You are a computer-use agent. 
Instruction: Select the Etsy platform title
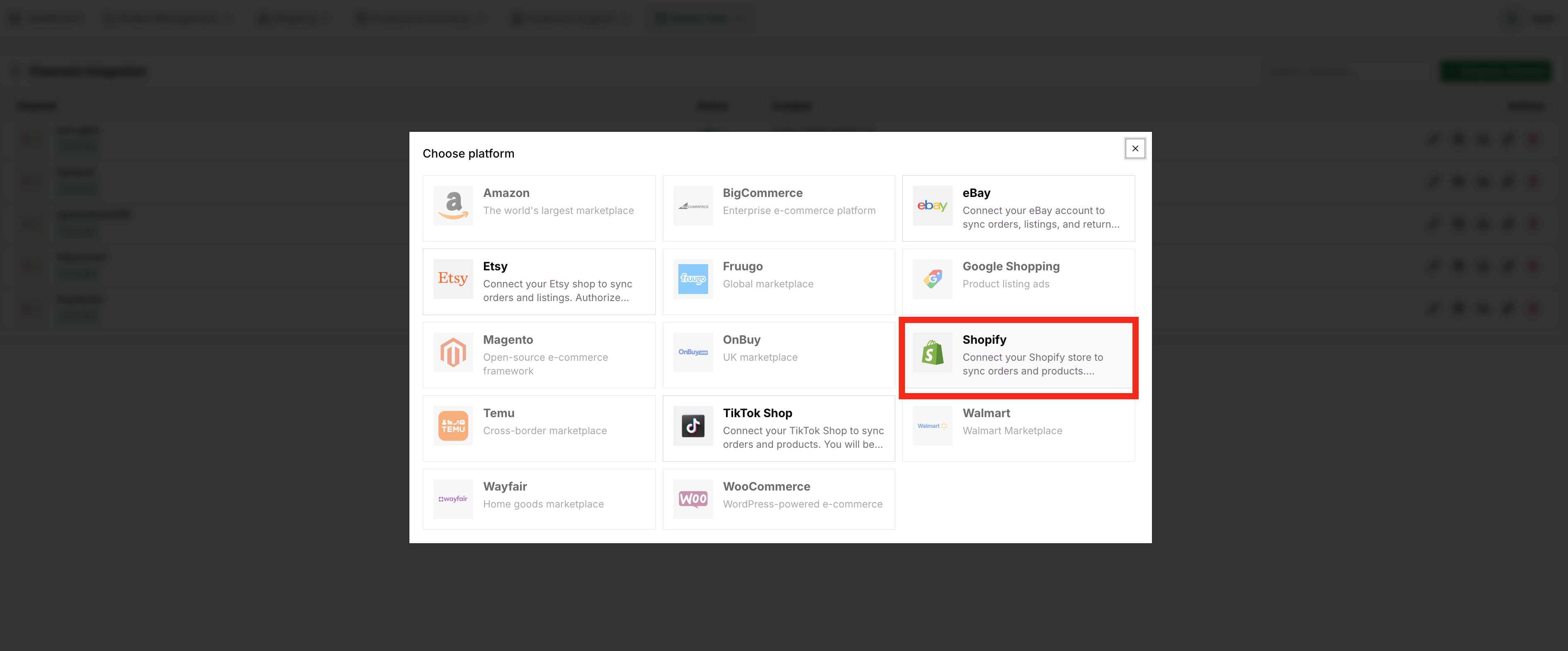[495, 267]
